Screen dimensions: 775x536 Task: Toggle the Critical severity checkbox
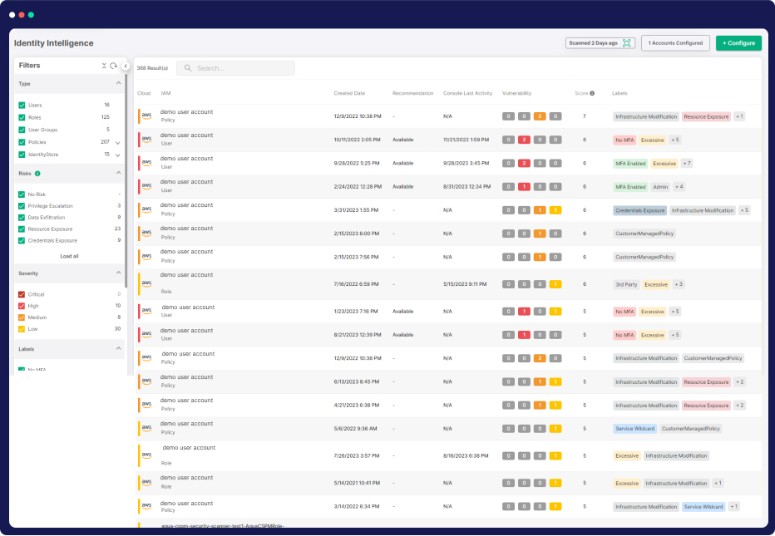[x=22, y=294]
